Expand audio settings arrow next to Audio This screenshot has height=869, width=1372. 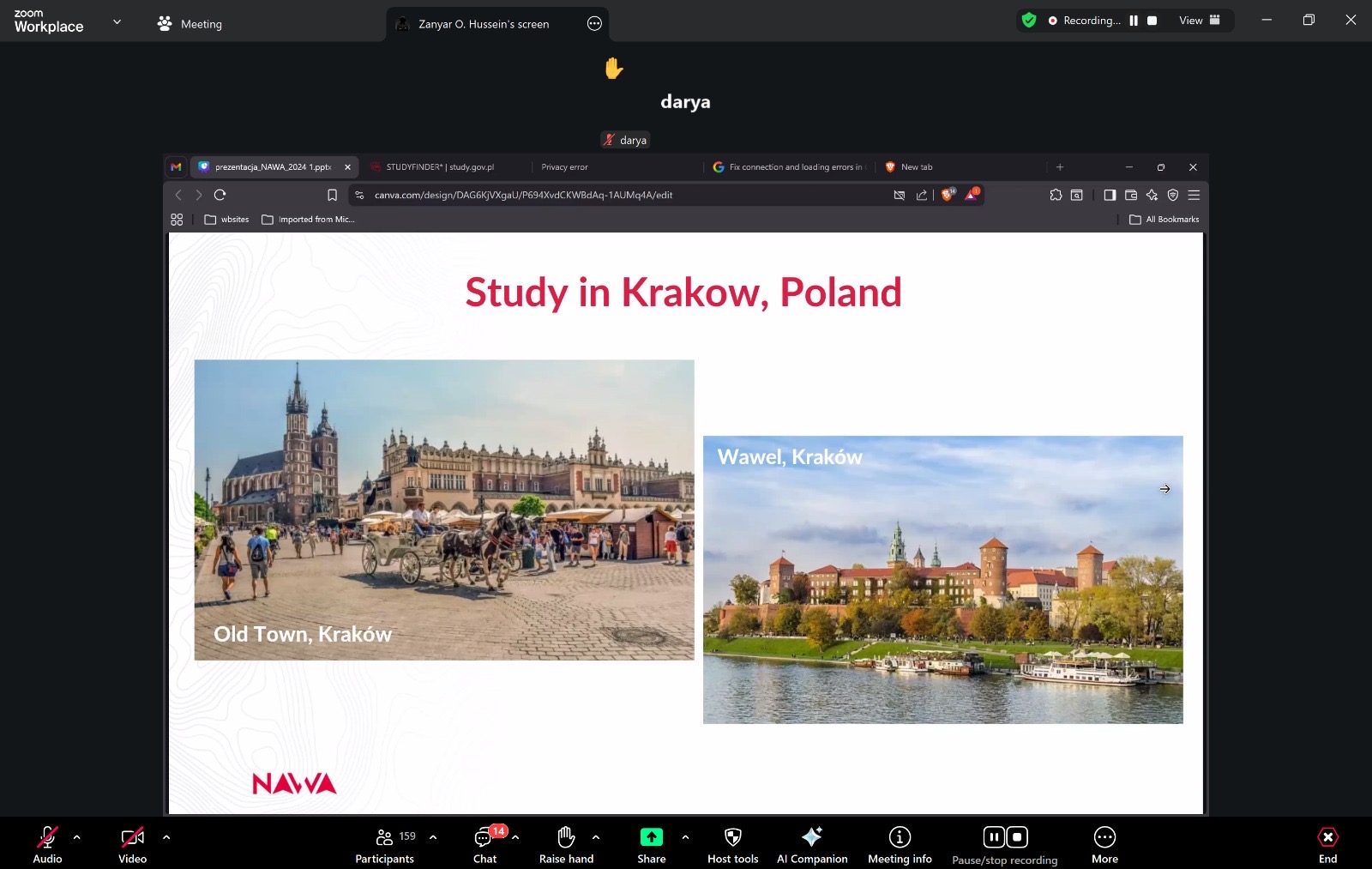77,836
